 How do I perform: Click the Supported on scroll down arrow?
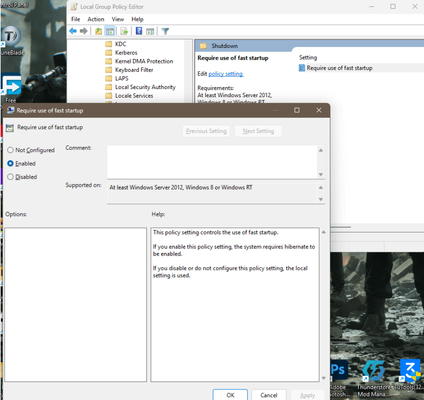[x=321, y=199]
